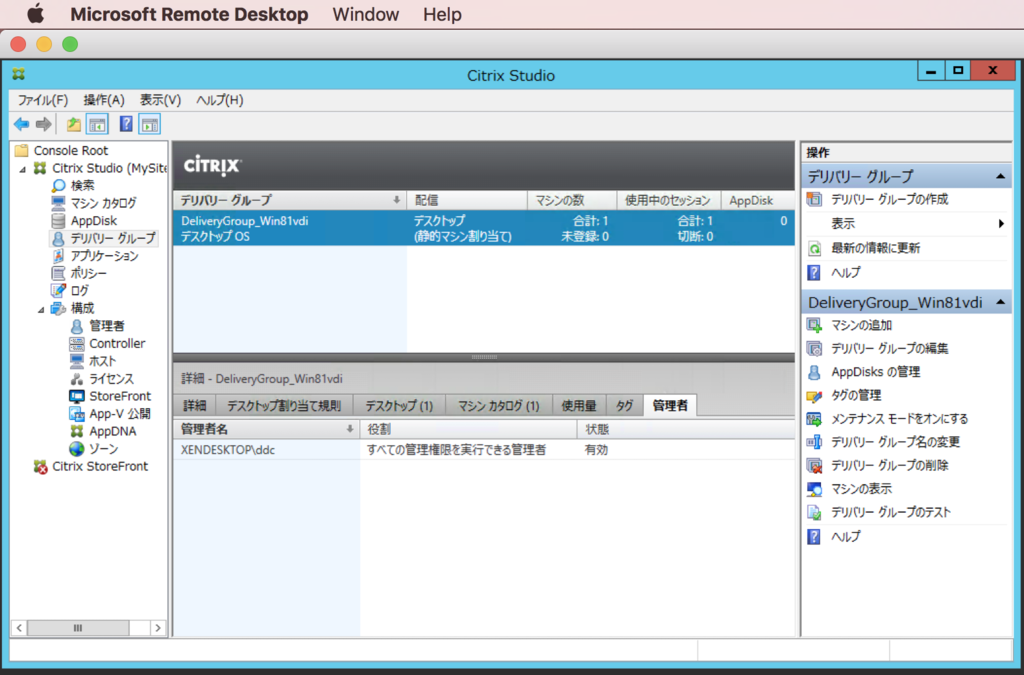Open the 表示(V) menu
Viewport: 1024px width, 675px height.
click(x=160, y=100)
